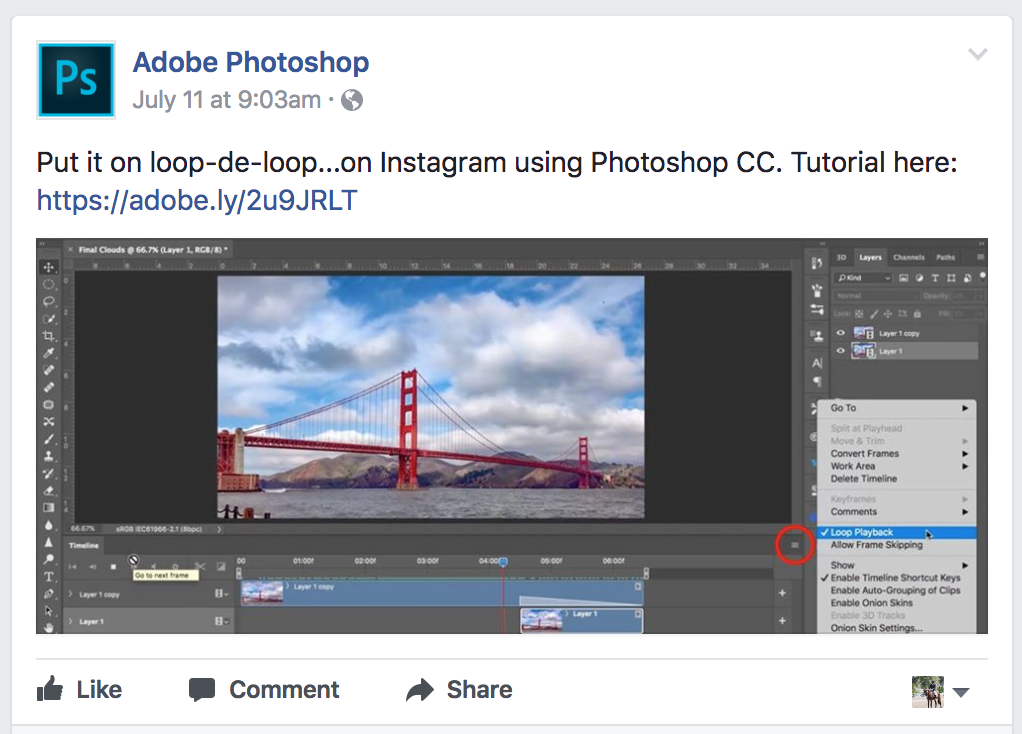This screenshot has height=734, width=1022.
Task: Open the timeline panel flyout menu
Action: pyautogui.click(x=795, y=545)
